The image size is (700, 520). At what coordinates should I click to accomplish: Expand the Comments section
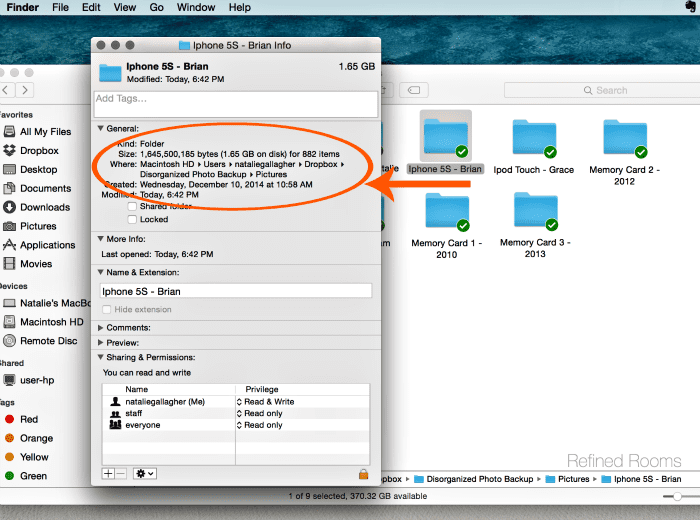point(100,328)
